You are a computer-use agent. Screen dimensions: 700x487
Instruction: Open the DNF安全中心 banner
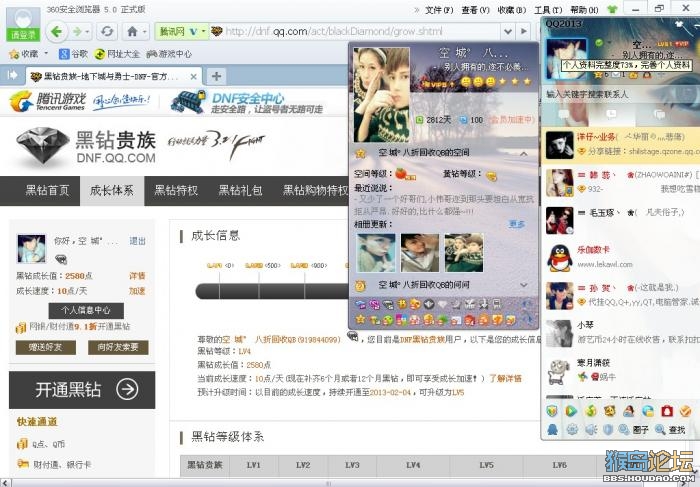coord(247,102)
